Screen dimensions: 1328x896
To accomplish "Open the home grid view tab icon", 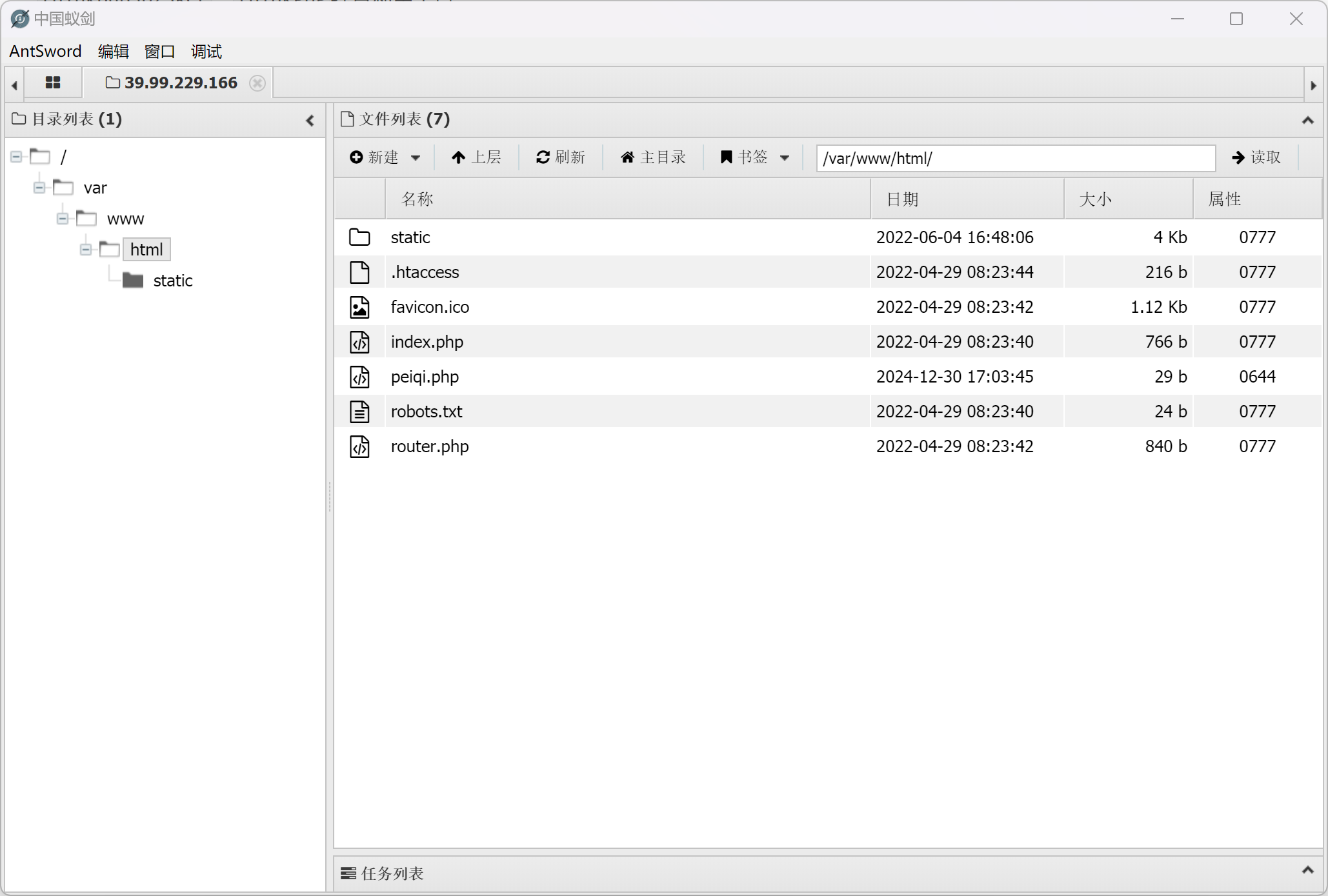I will click(53, 83).
